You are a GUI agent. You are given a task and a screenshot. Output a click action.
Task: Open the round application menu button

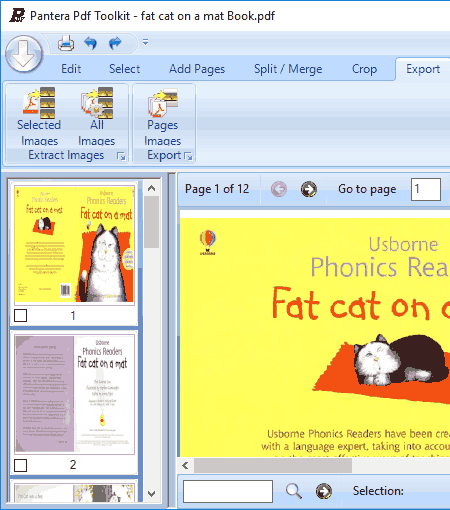(x=24, y=54)
